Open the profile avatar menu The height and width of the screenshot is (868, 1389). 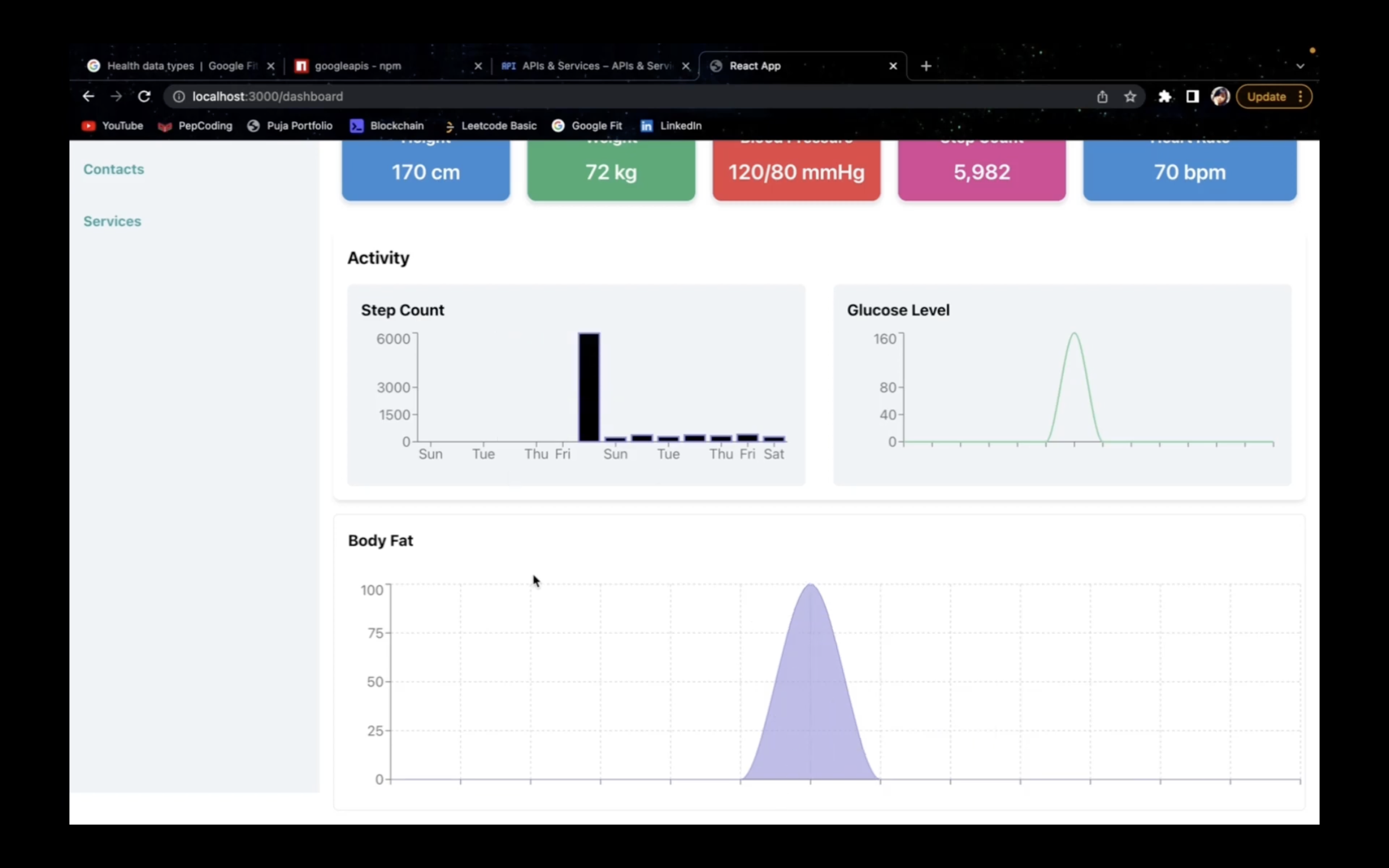(1220, 96)
